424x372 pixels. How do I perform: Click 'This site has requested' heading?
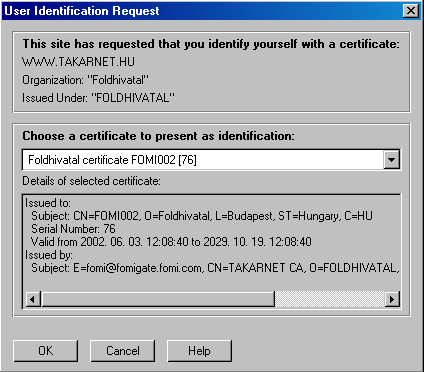(211, 44)
